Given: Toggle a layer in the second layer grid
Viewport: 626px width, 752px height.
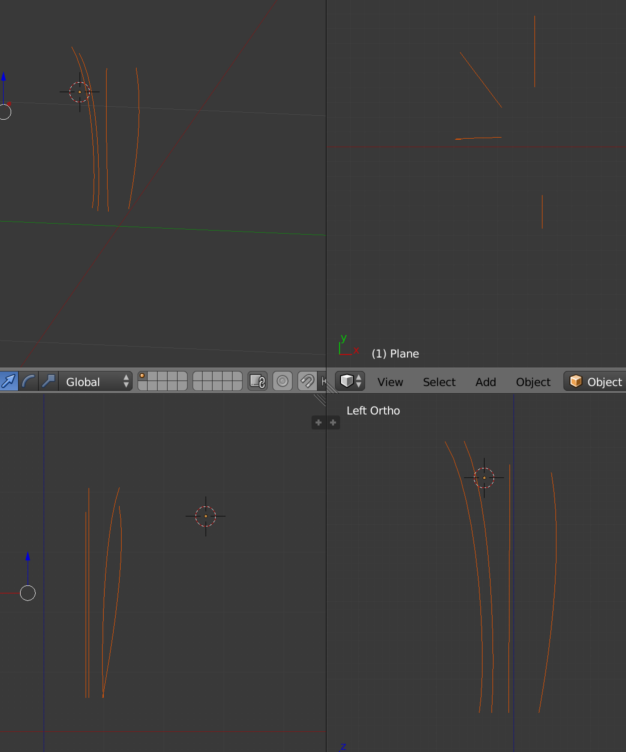Looking at the screenshot, I should pos(217,381).
